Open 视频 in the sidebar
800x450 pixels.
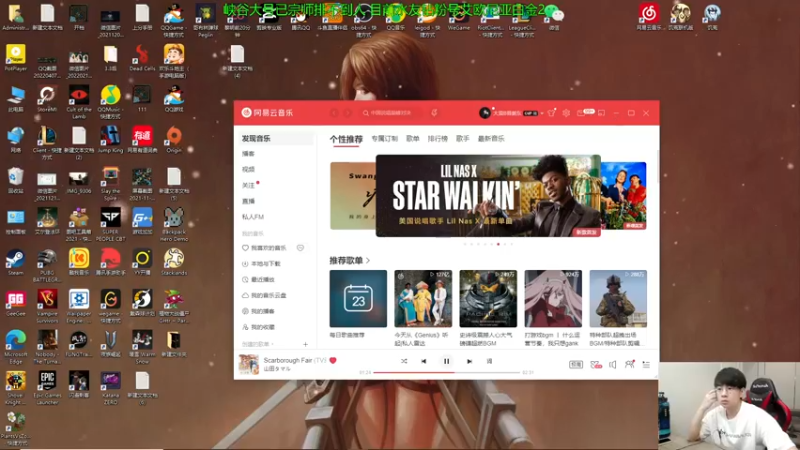[248, 169]
